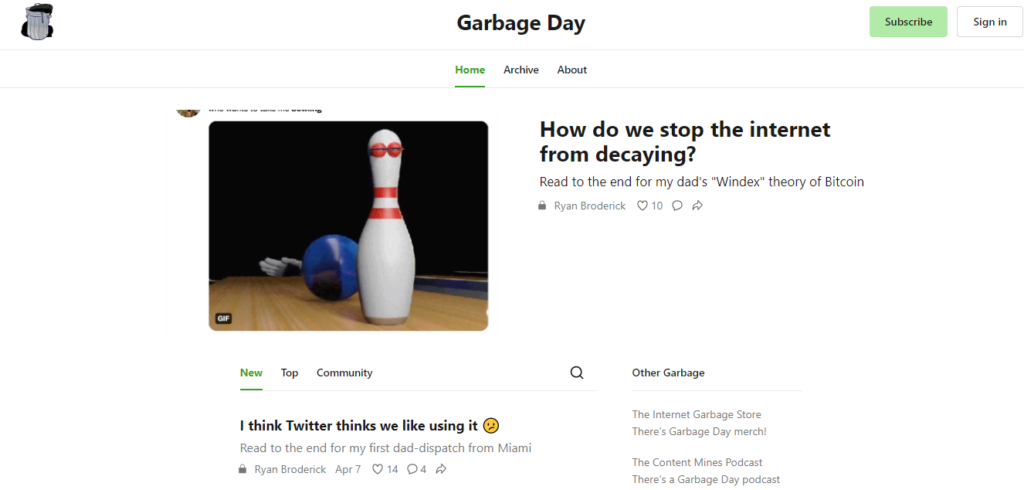Screen dimensions: 1024x490
Task: Open 'How do we stop the internet from decaying?' headline
Action: [684, 142]
